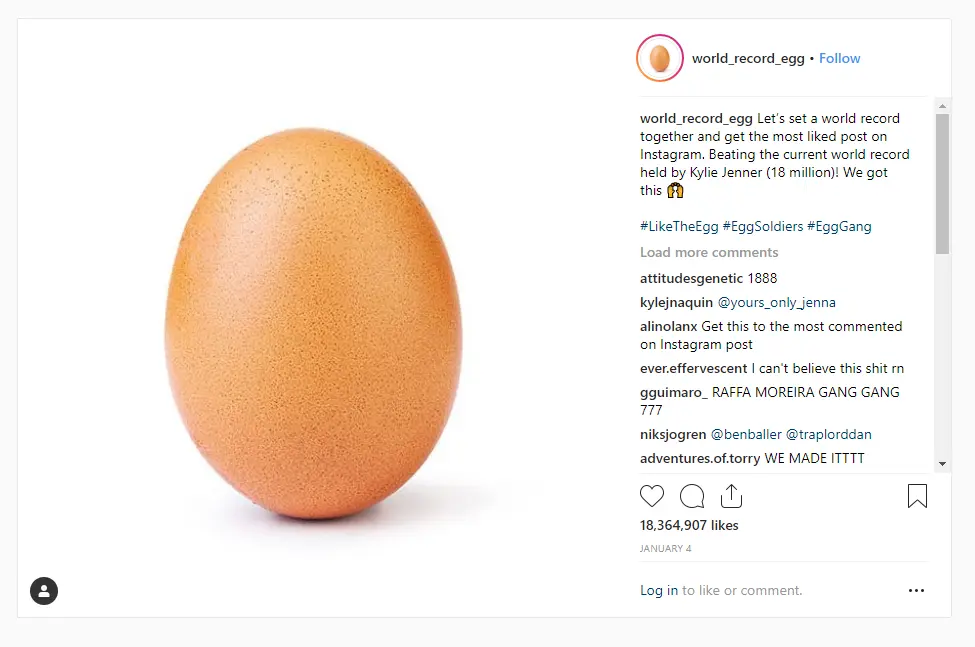This screenshot has height=647, width=975.
Task: Open world_record_egg profile avatar
Action: pyautogui.click(x=659, y=58)
